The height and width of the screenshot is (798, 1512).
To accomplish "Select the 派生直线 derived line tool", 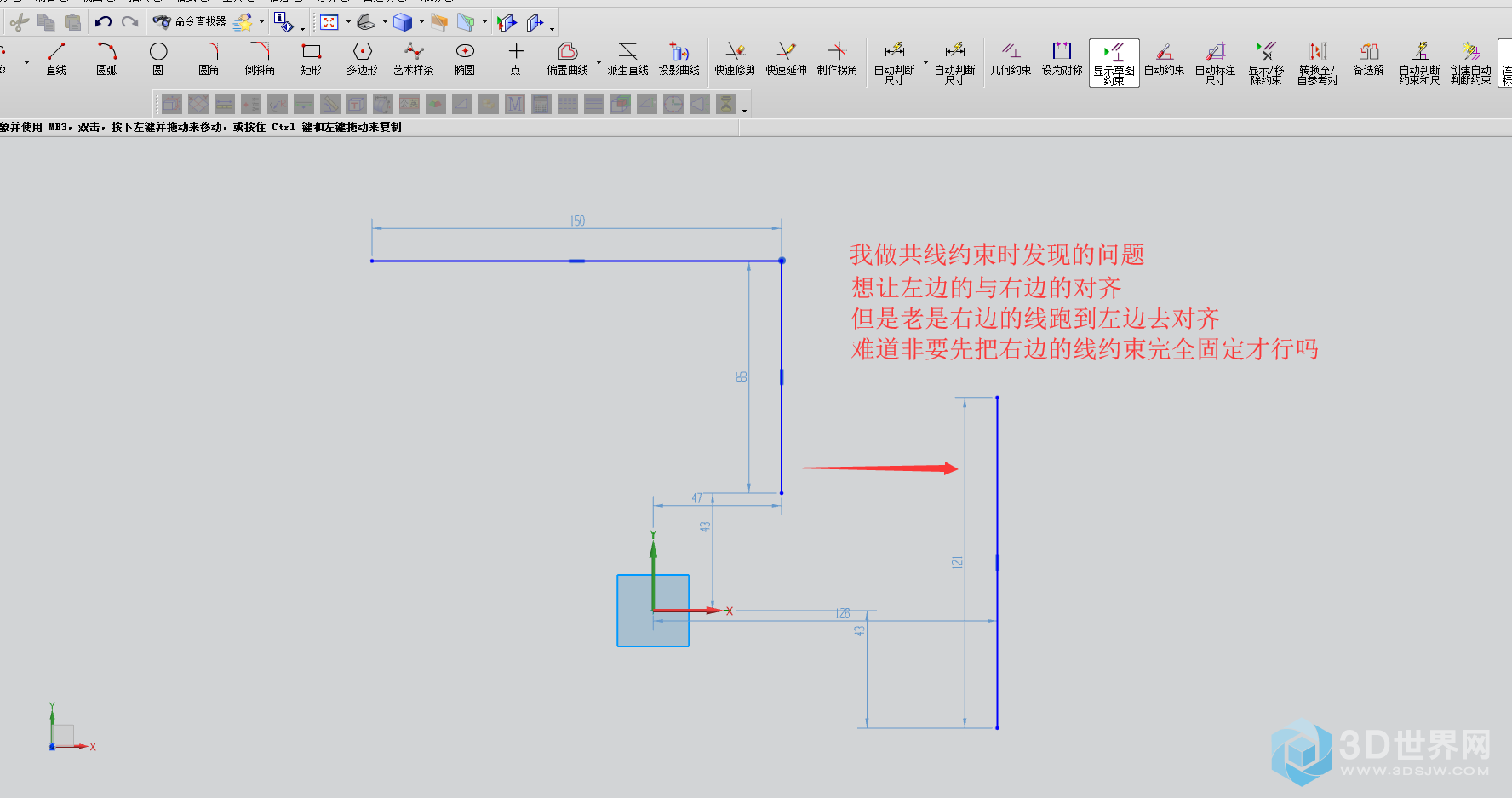I will coord(628,60).
